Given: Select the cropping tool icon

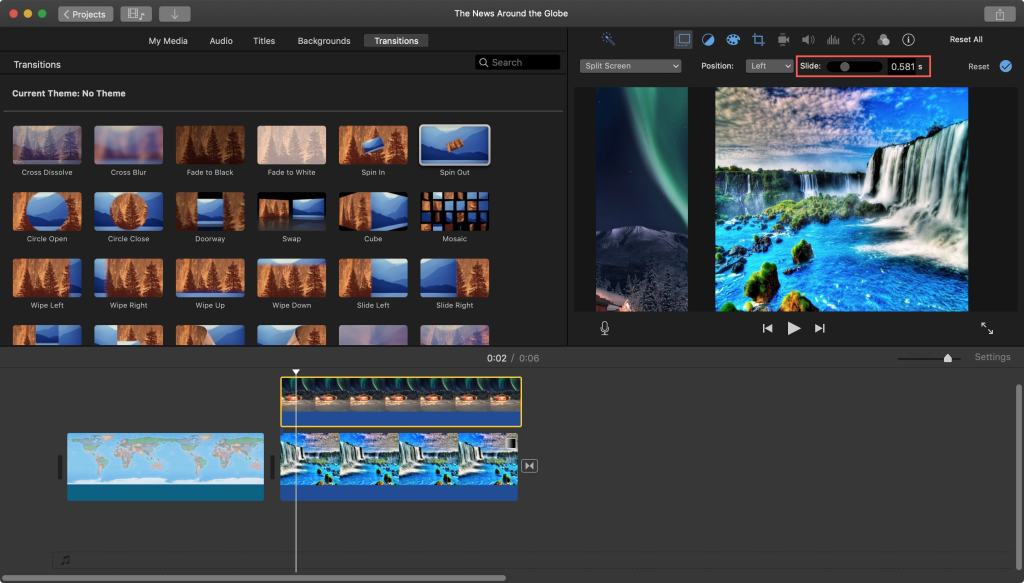Looking at the screenshot, I should click(x=758, y=40).
